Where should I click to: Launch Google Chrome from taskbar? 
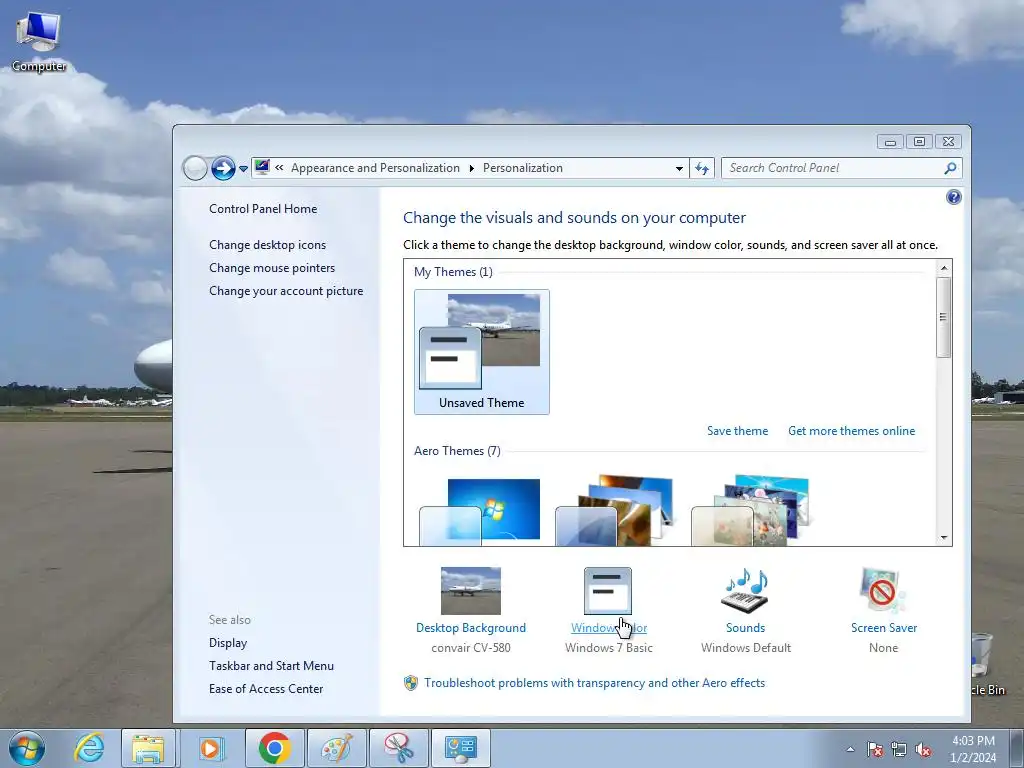click(274, 748)
